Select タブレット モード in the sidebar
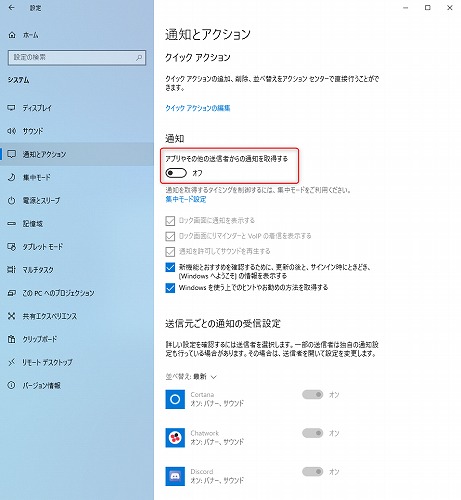Screen dimensions: 461x500 pos(77,247)
